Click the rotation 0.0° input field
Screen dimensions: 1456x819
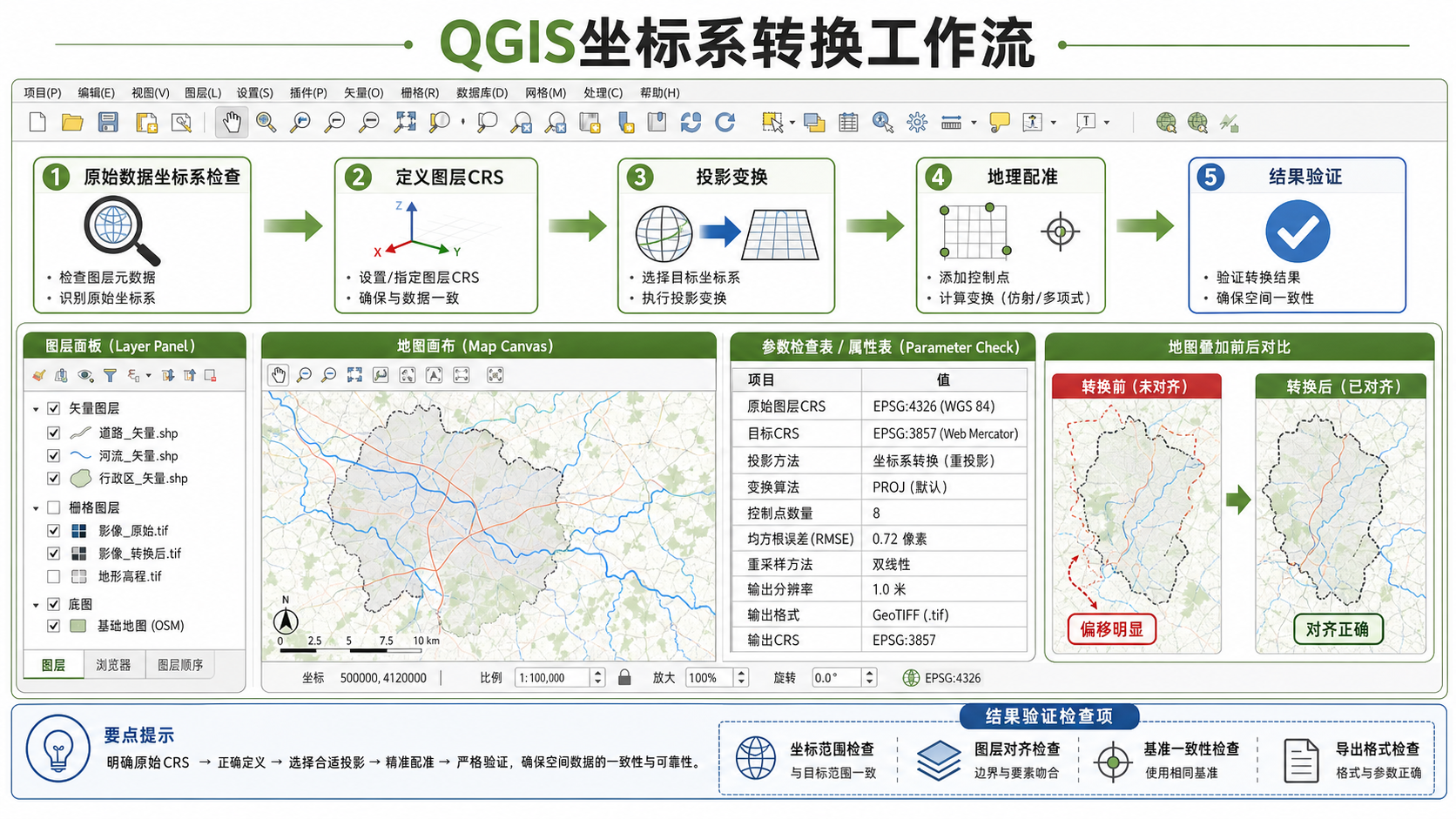[837, 677]
